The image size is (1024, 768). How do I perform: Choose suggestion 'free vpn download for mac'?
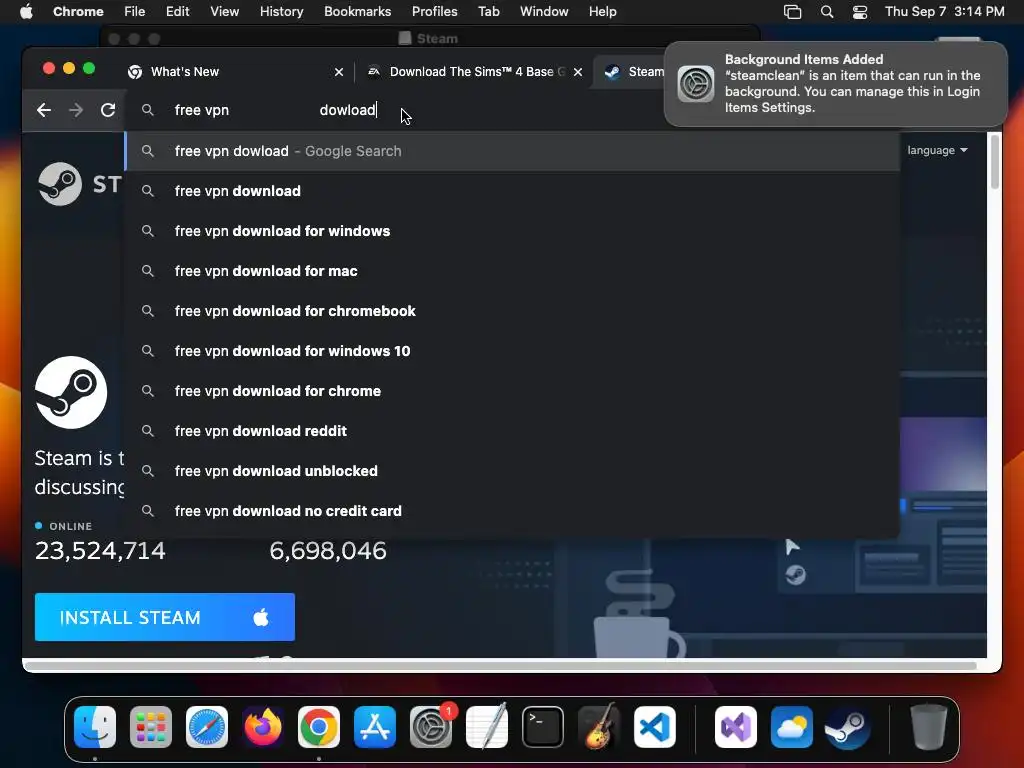click(x=513, y=271)
